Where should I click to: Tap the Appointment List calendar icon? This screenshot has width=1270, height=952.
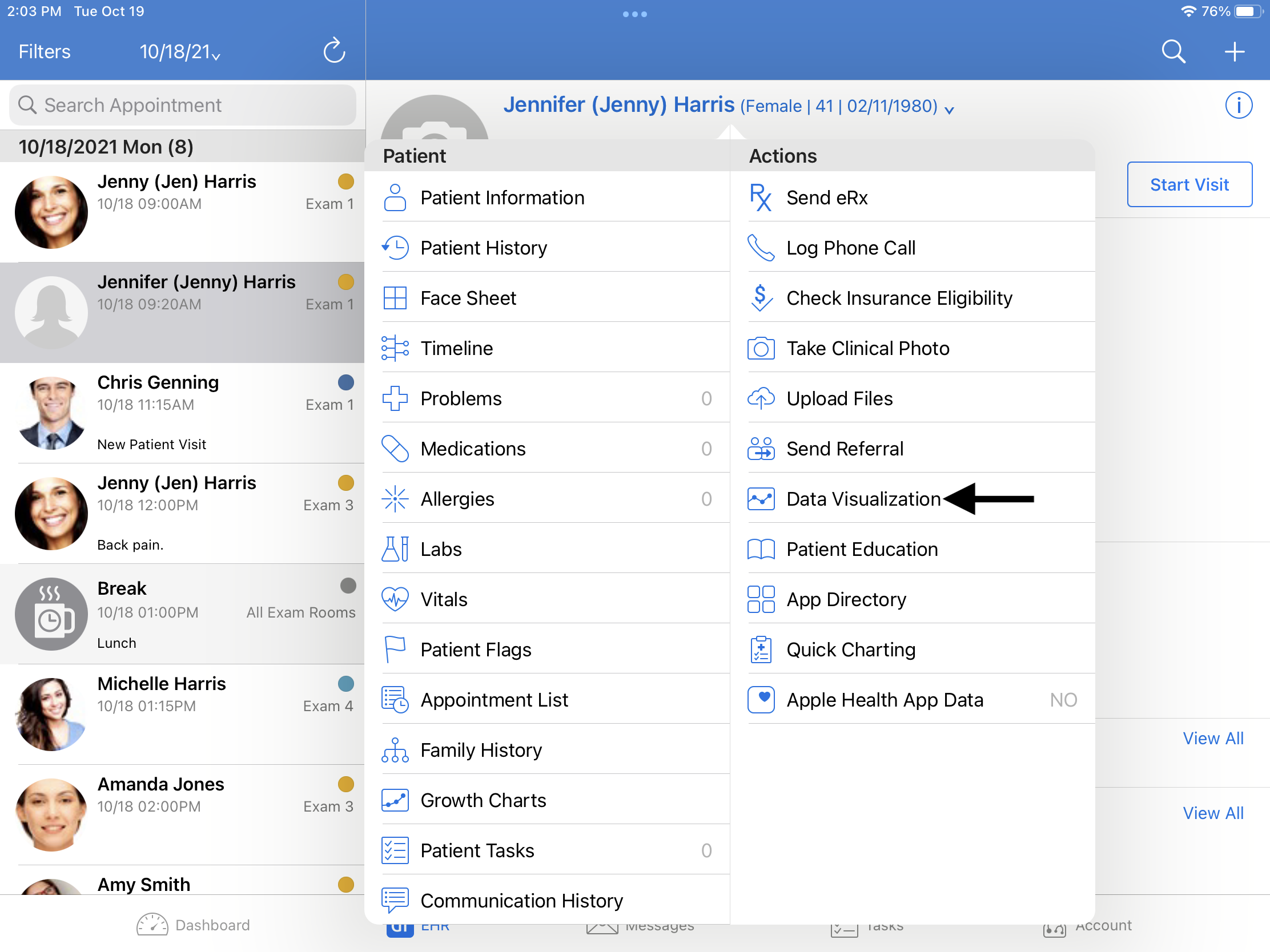(x=395, y=700)
